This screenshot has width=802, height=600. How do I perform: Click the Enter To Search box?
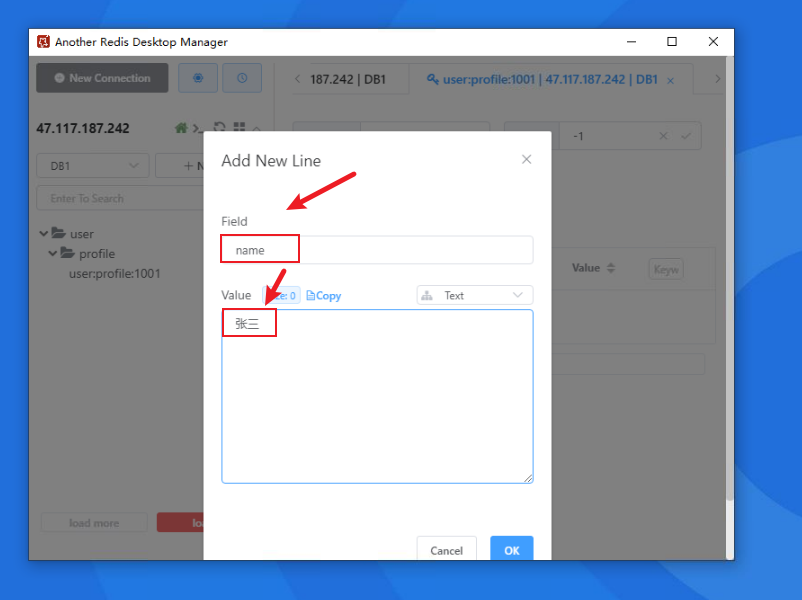(120, 198)
